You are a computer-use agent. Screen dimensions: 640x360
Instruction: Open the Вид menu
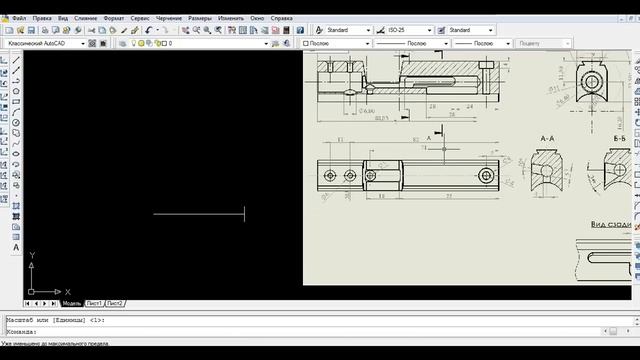tap(63, 18)
